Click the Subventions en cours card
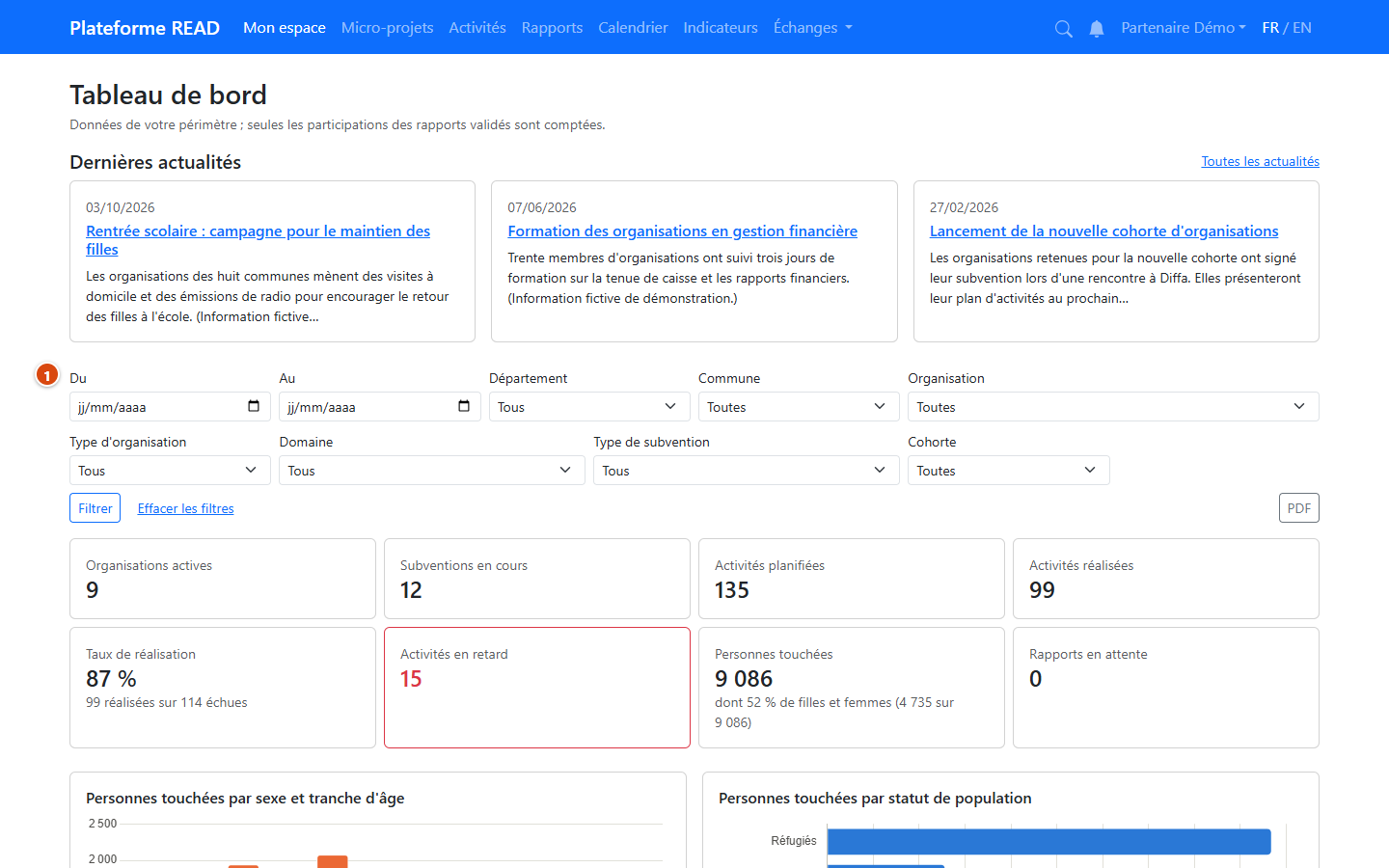The width and height of the screenshot is (1389, 868). [x=537, y=579]
